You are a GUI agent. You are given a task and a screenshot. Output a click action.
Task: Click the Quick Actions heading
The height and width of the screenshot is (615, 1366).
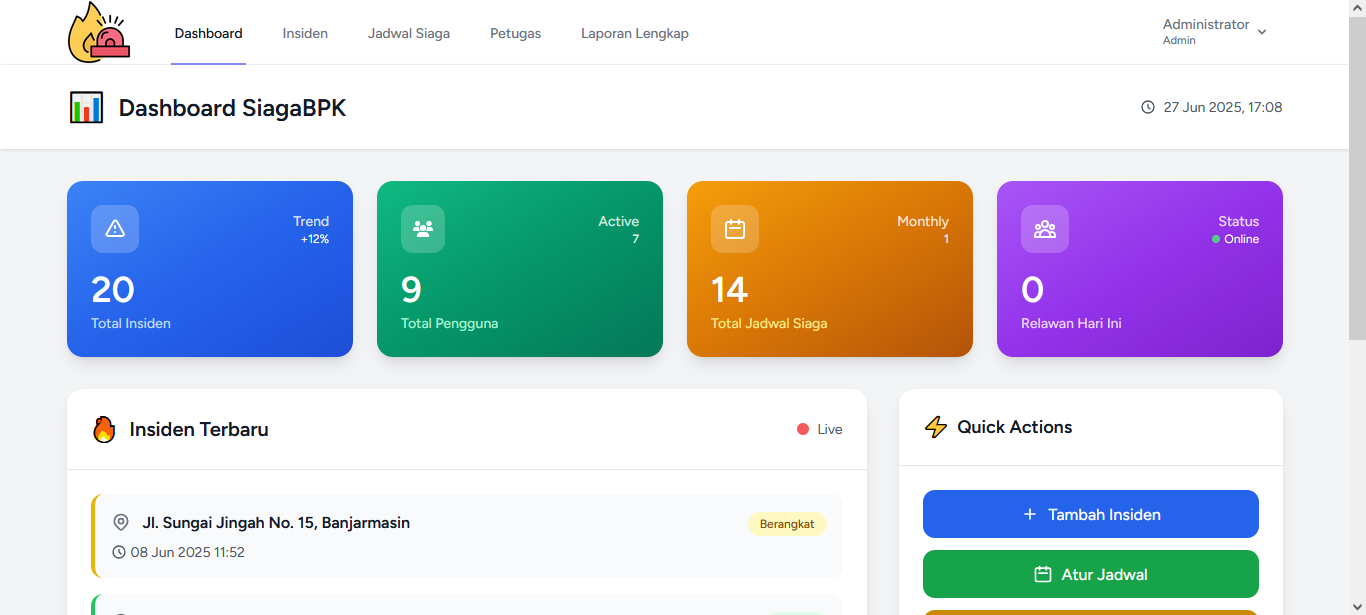point(1015,427)
